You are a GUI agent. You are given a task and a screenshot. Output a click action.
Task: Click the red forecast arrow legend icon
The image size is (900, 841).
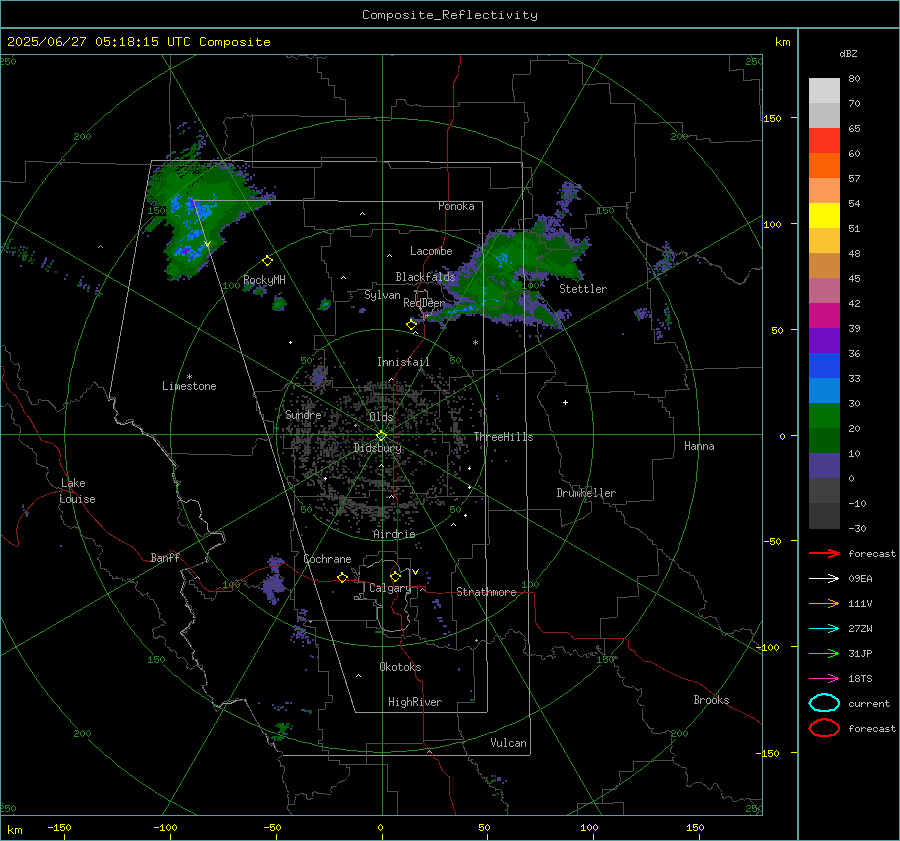[x=824, y=553]
